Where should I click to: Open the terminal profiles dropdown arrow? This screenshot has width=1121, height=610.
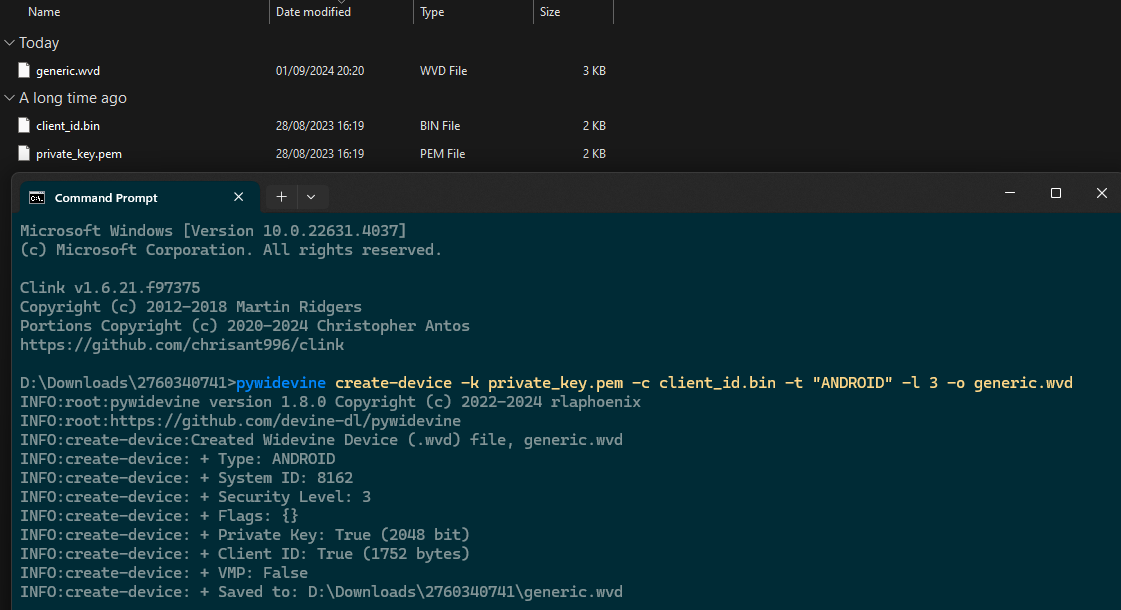tap(311, 197)
